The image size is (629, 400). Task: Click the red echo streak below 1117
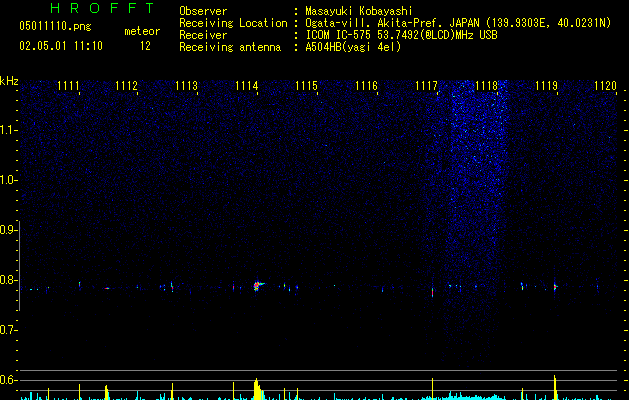click(x=432, y=292)
